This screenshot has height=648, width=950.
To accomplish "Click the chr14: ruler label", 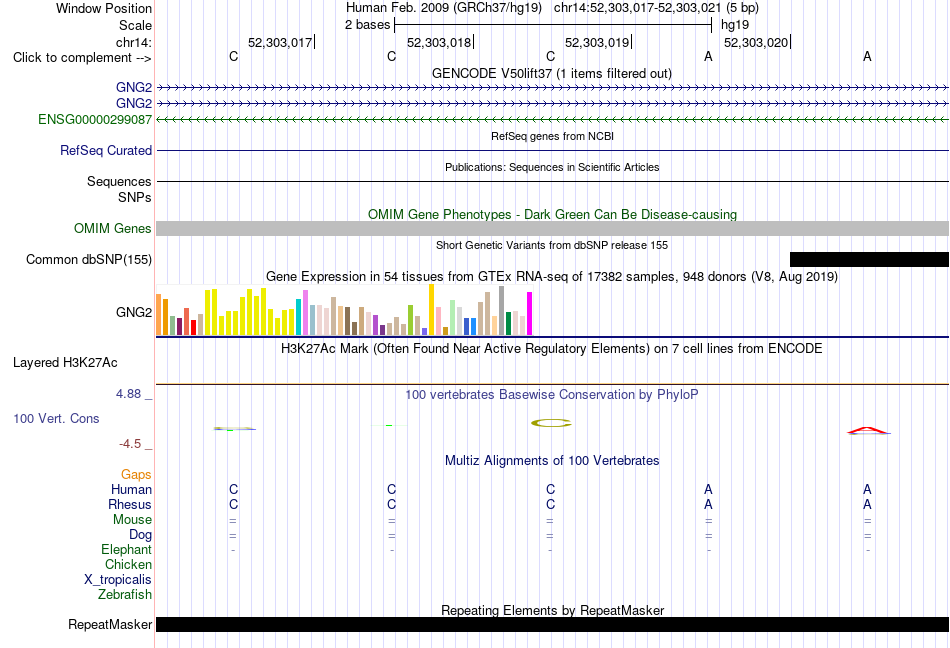I will coord(133,42).
